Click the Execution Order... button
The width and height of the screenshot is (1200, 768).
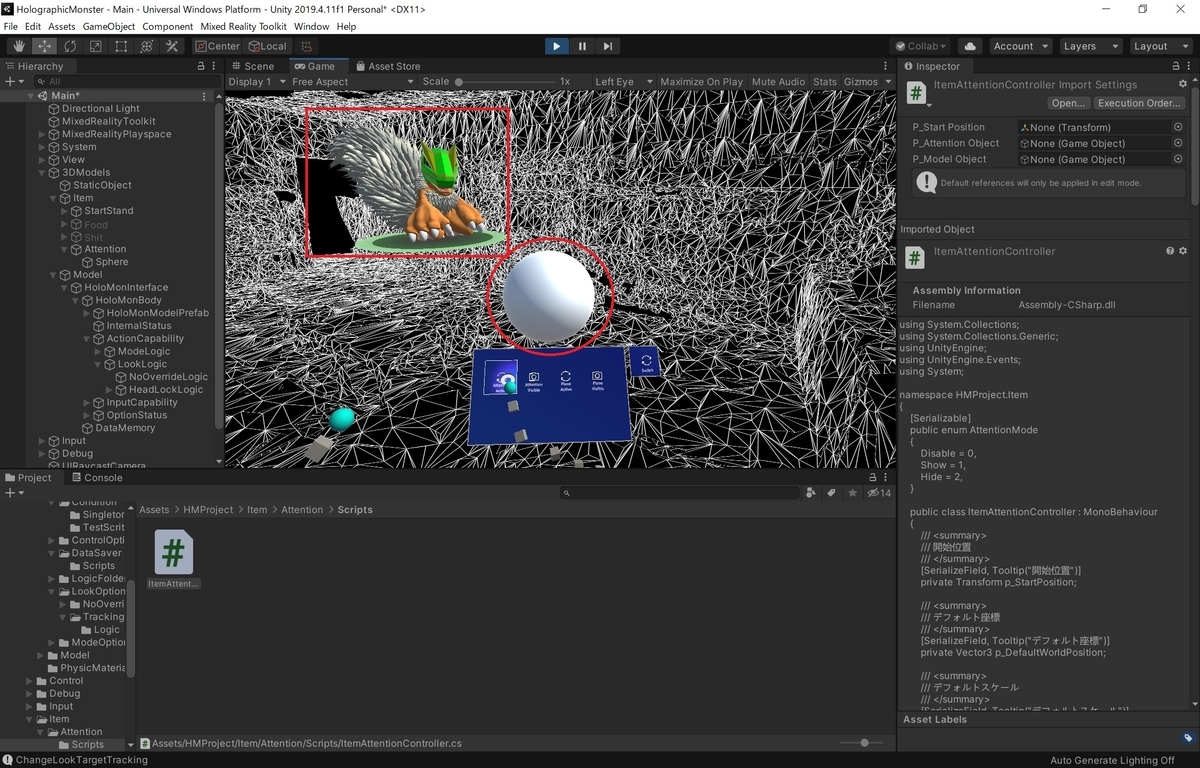1140,103
